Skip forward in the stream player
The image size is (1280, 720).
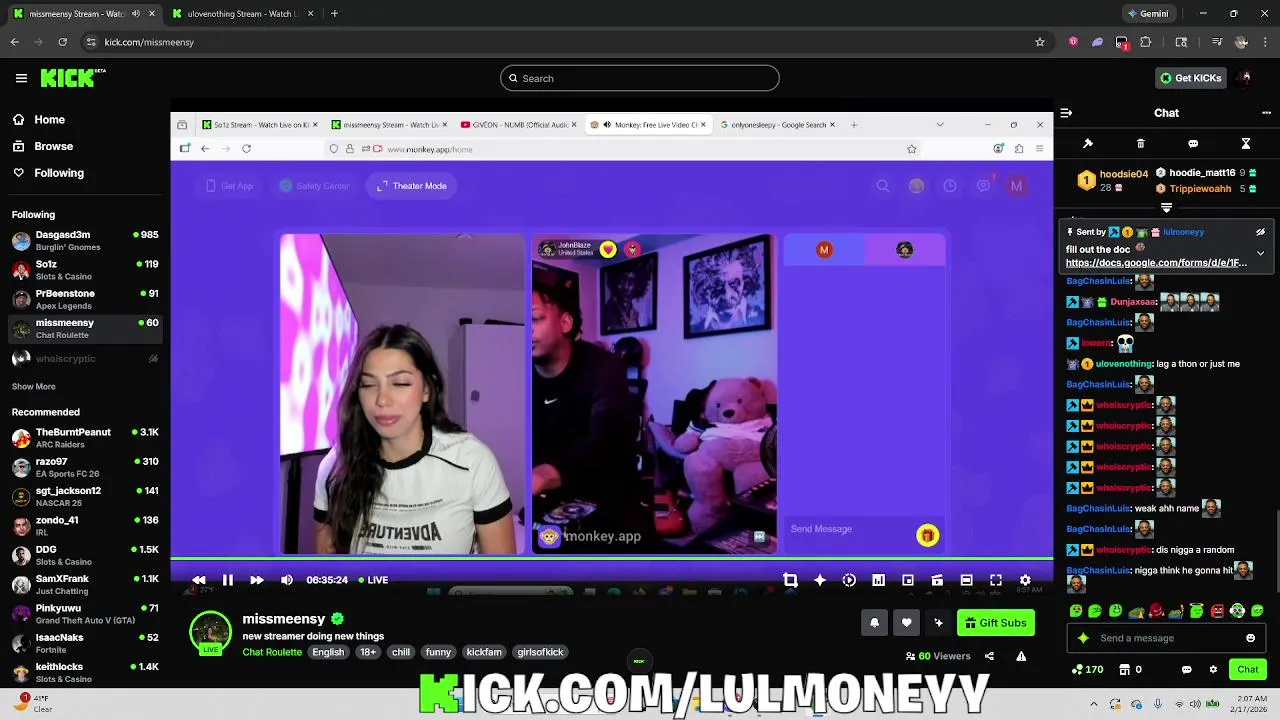pyautogui.click(x=257, y=580)
